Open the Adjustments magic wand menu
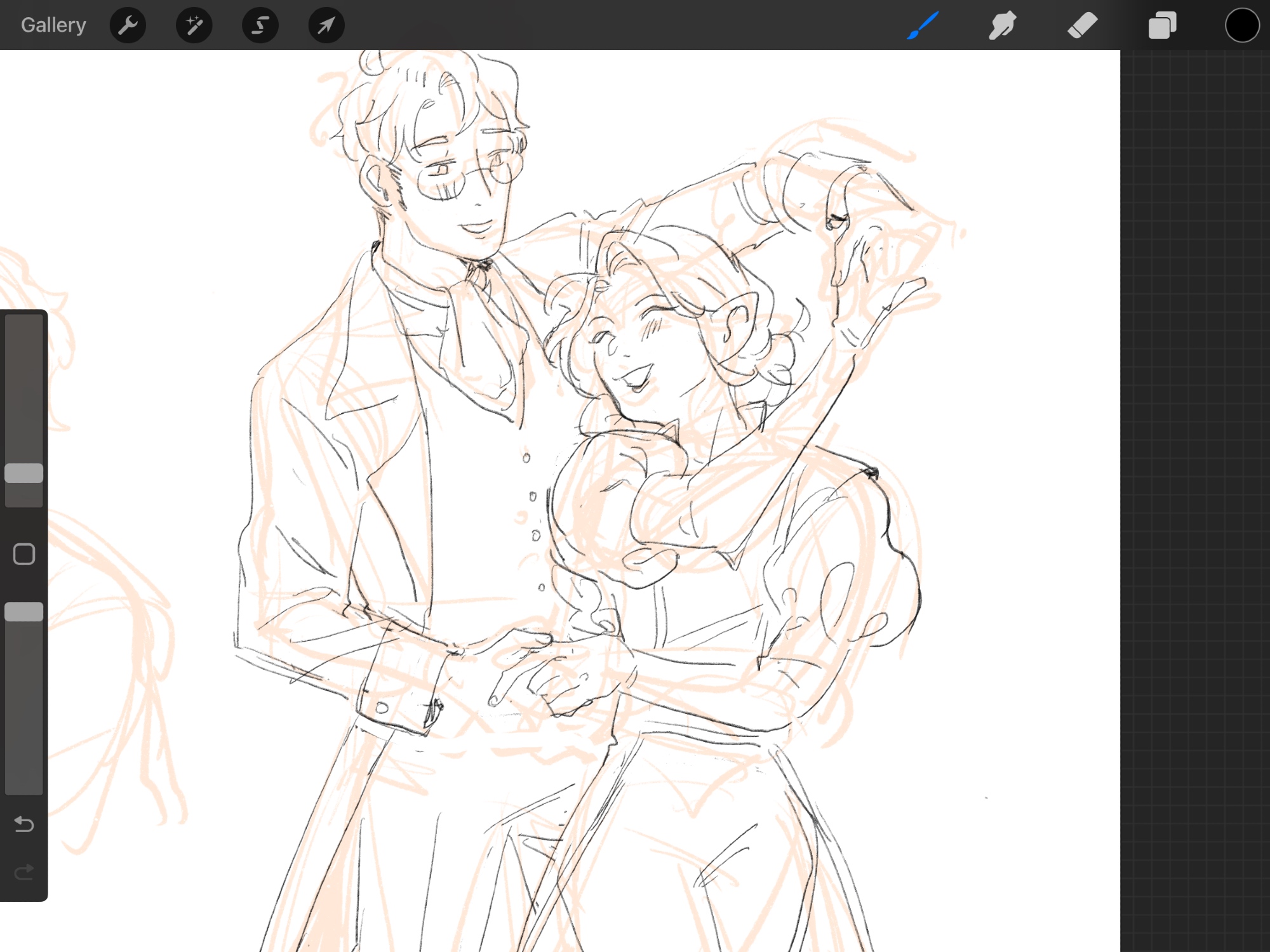 (194, 25)
